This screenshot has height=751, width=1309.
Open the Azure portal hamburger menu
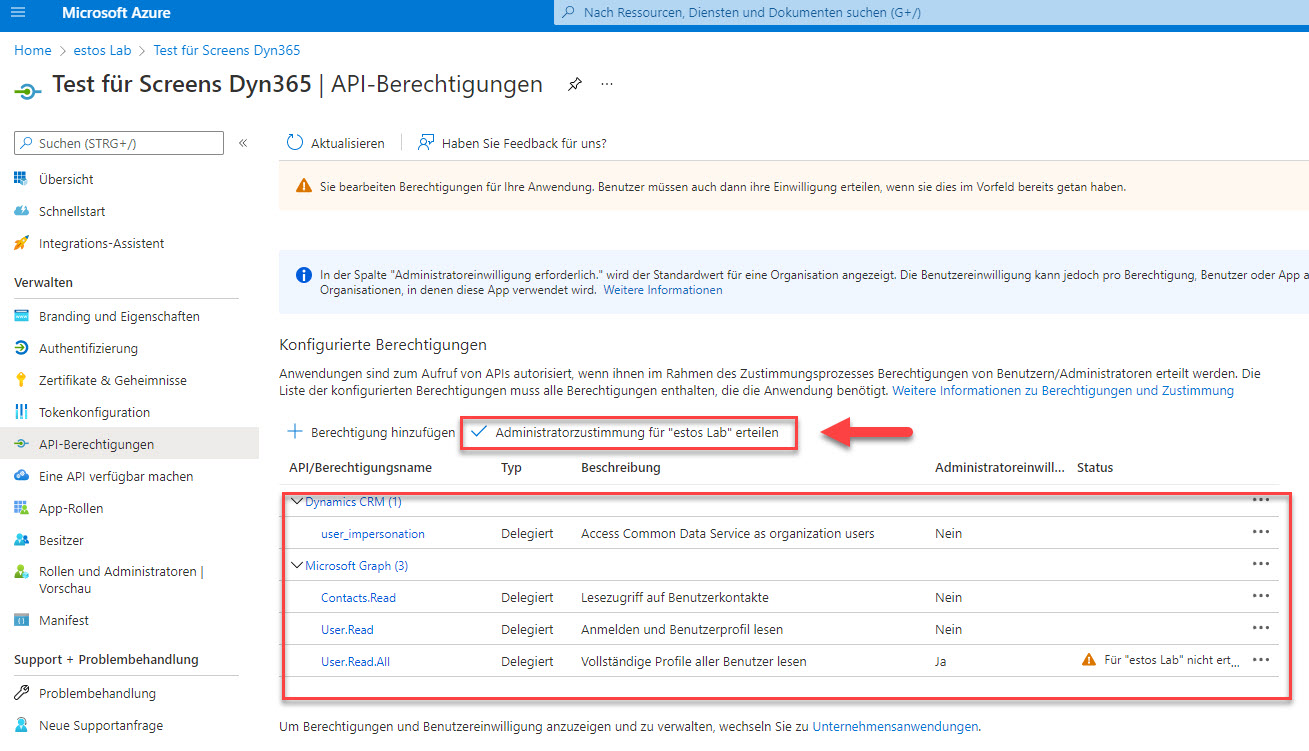tap(20, 13)
